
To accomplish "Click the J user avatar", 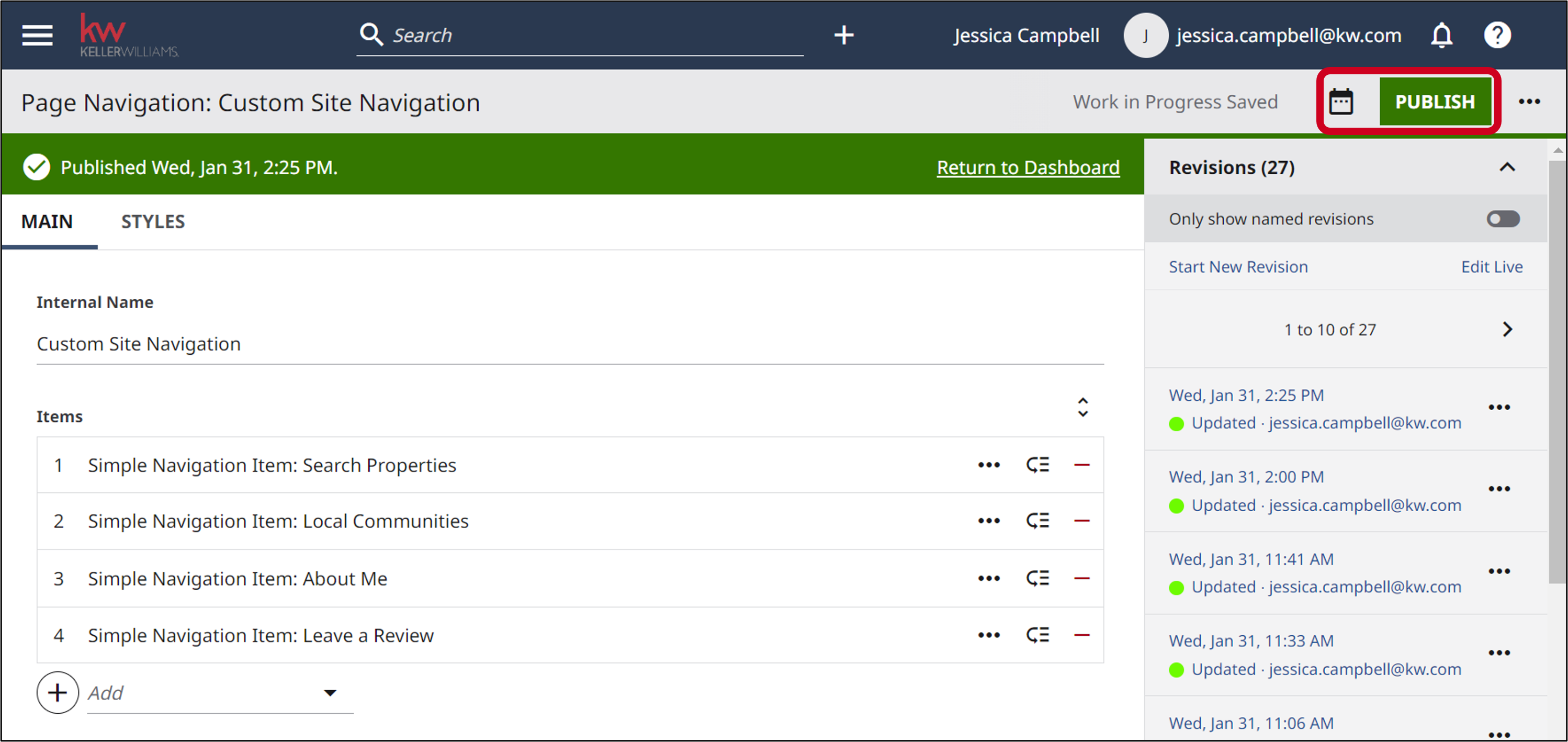I will coord(1145,35).
